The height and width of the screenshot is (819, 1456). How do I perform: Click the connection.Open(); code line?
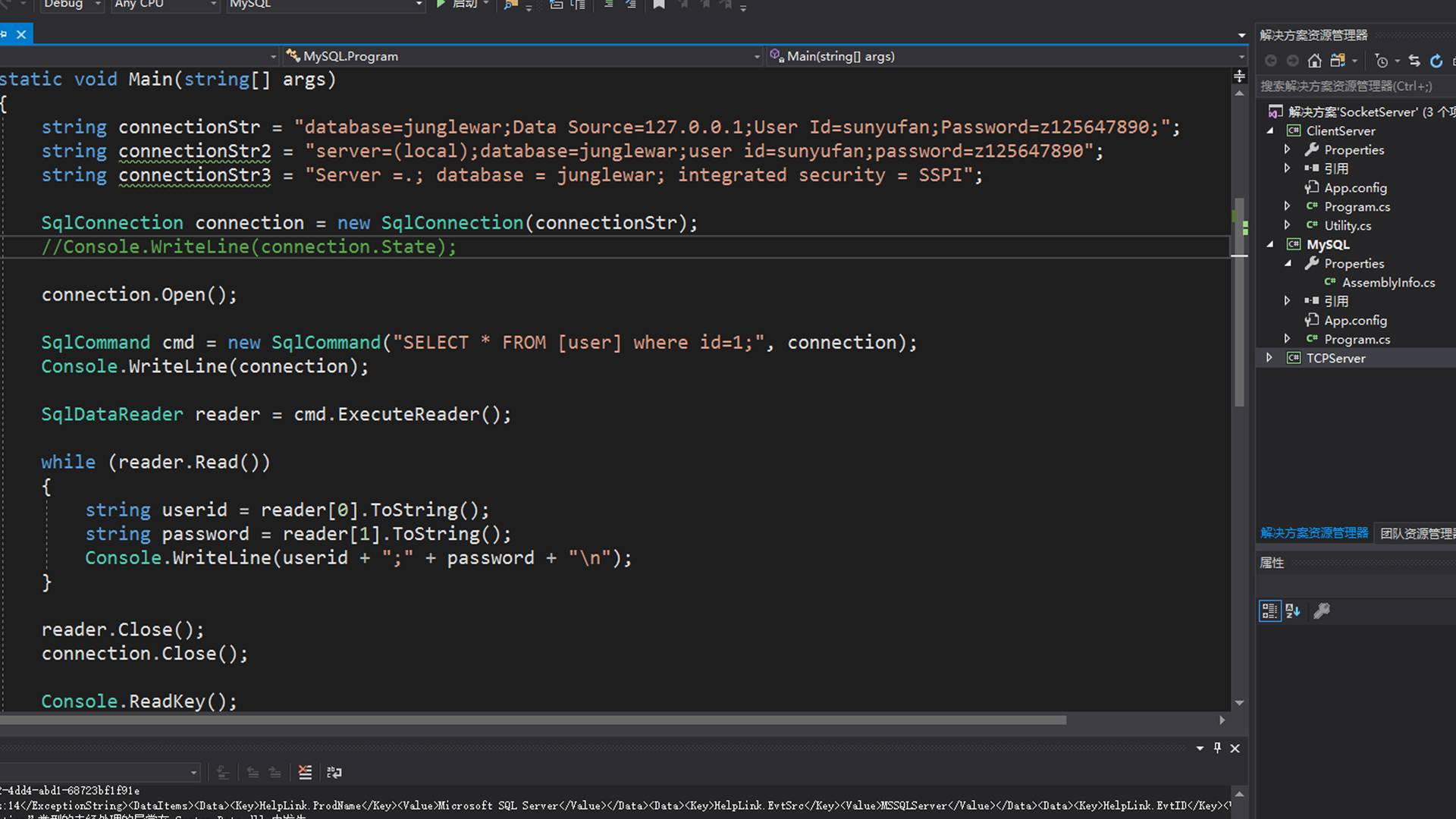pyautogui.click(x=140, y=294)
